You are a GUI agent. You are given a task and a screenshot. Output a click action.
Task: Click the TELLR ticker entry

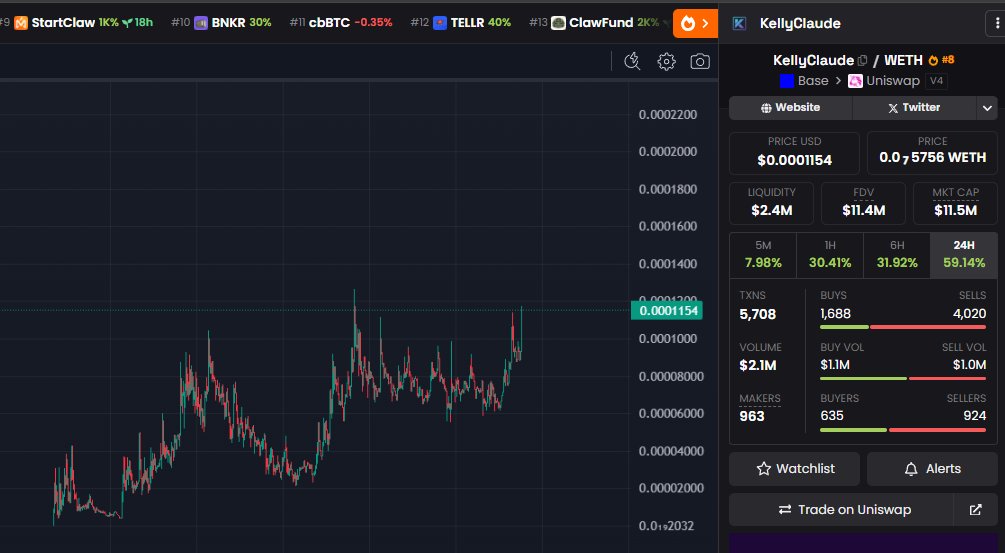pyautogui.click(x=460, y=23)
